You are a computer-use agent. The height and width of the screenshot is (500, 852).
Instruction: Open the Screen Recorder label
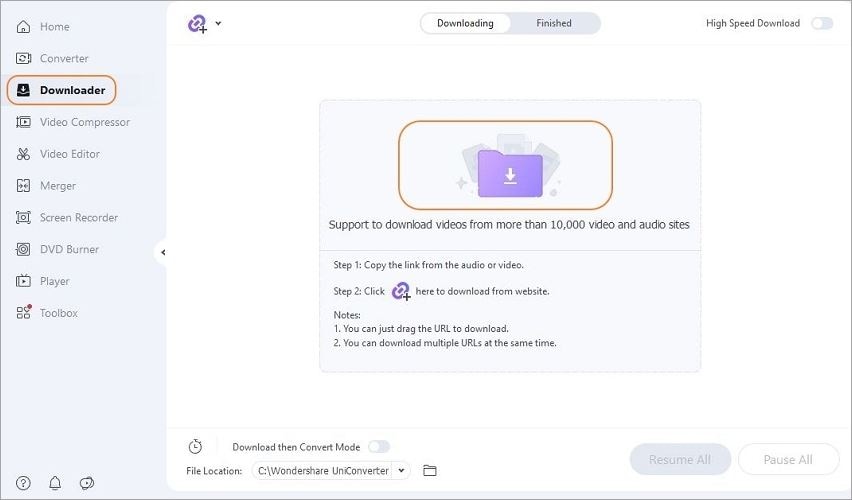[x=79, y=218]
